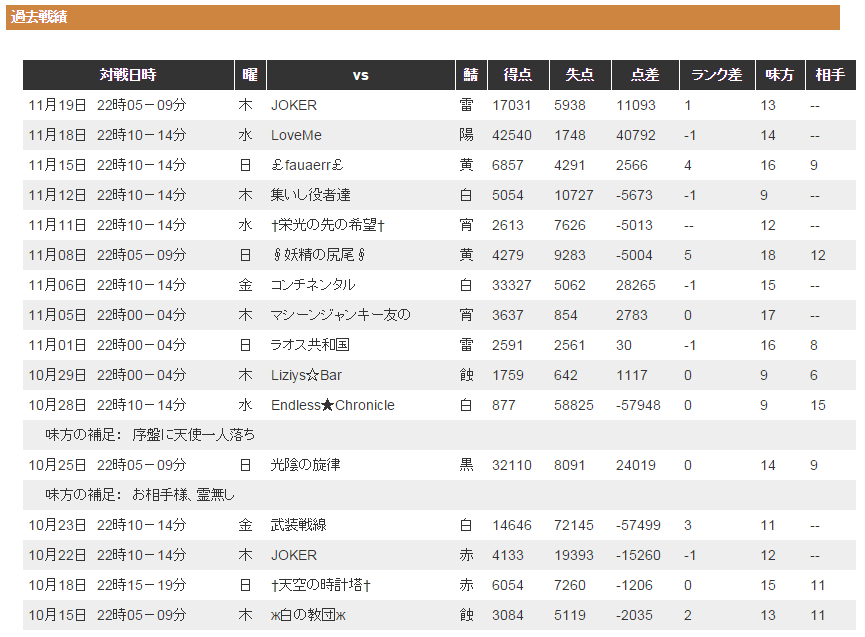865x637 pixels.
Task: Click the 点差 value 30 in the ラオス共和国 row
Action: click(624, 345)
